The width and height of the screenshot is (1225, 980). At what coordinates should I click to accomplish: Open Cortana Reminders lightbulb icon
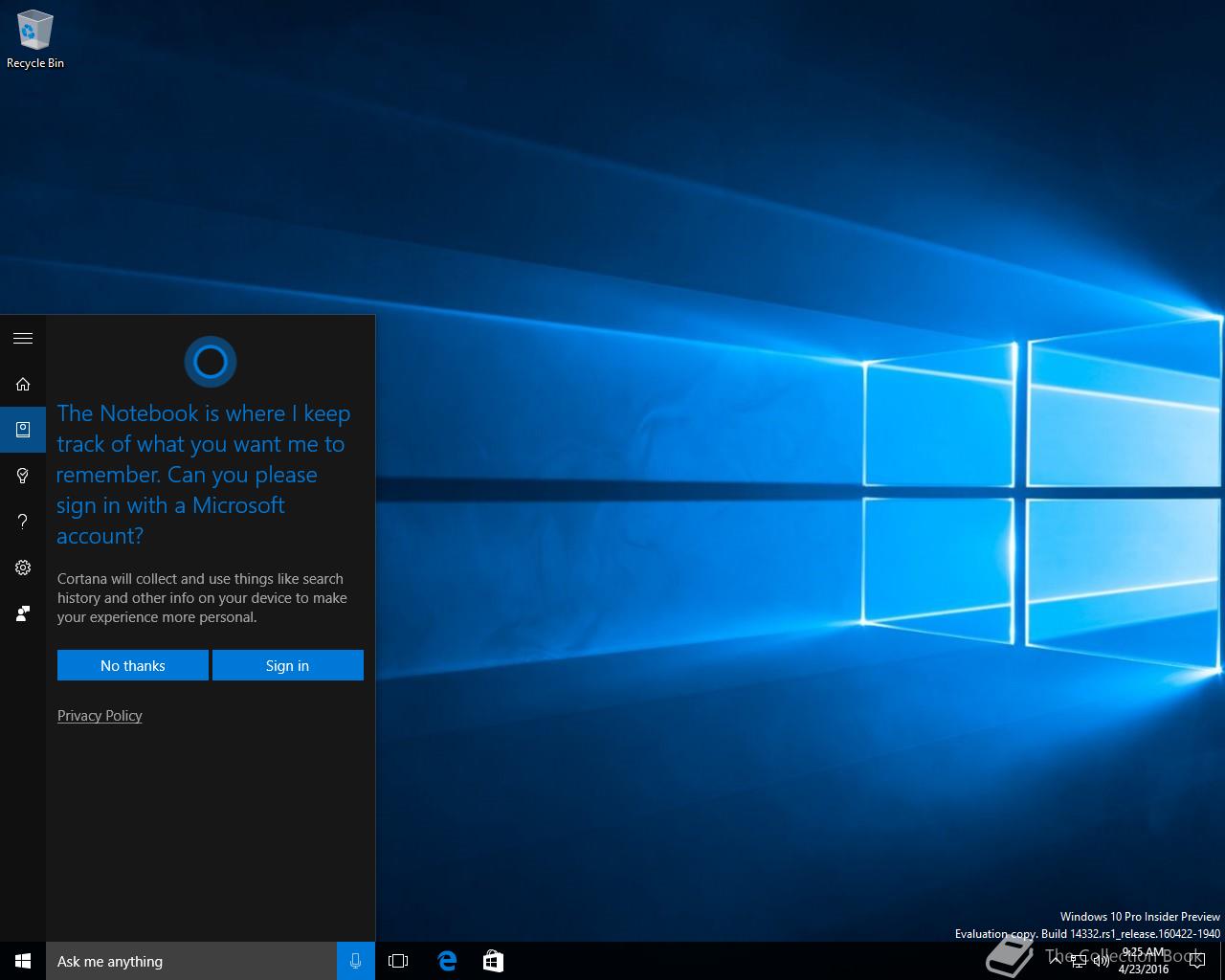click(x=23, y=476)
